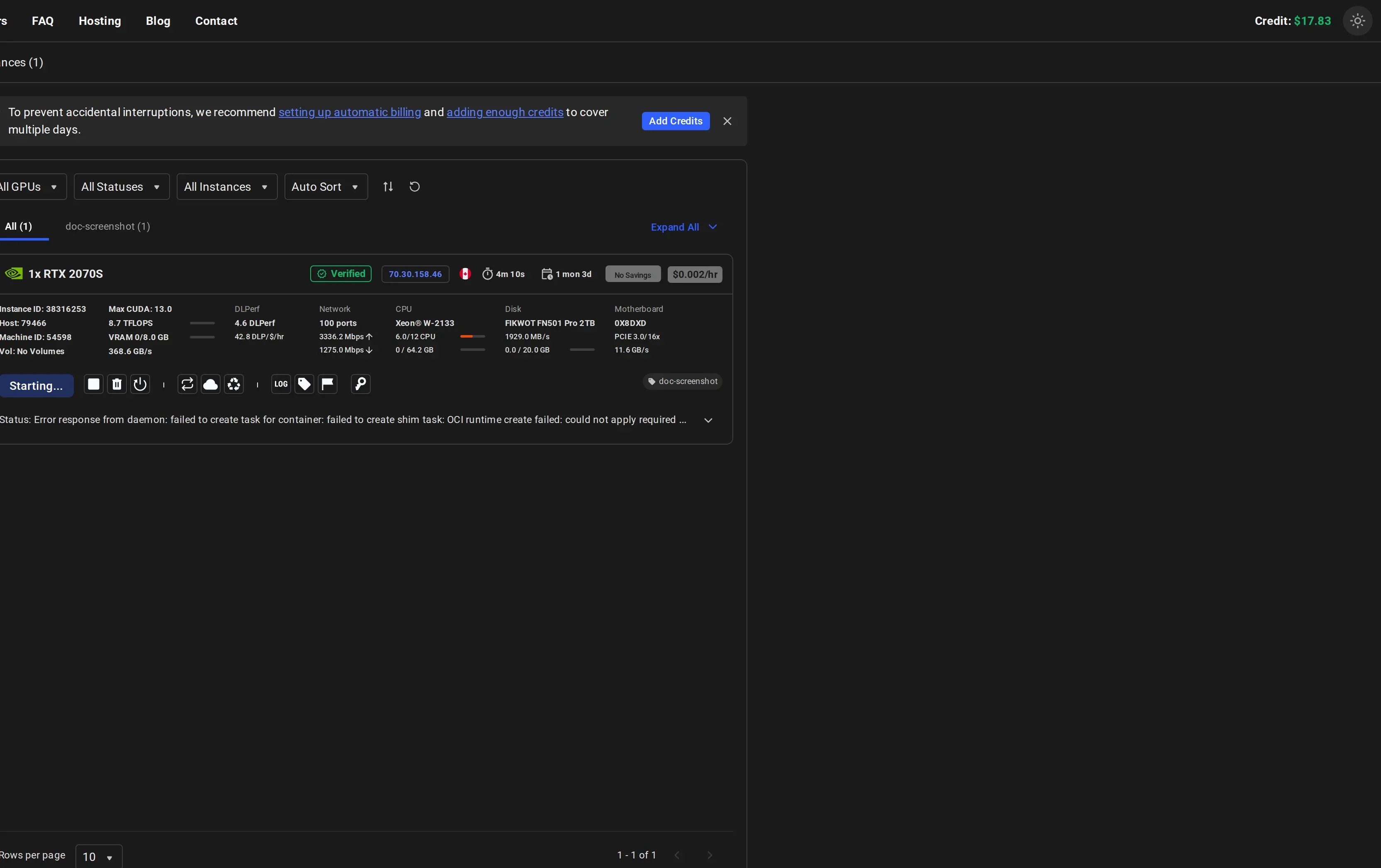Image resolution: width=1381 pixels, height=868 pixels.
Task: Follow the adding enough credits link
Action: 505,112
